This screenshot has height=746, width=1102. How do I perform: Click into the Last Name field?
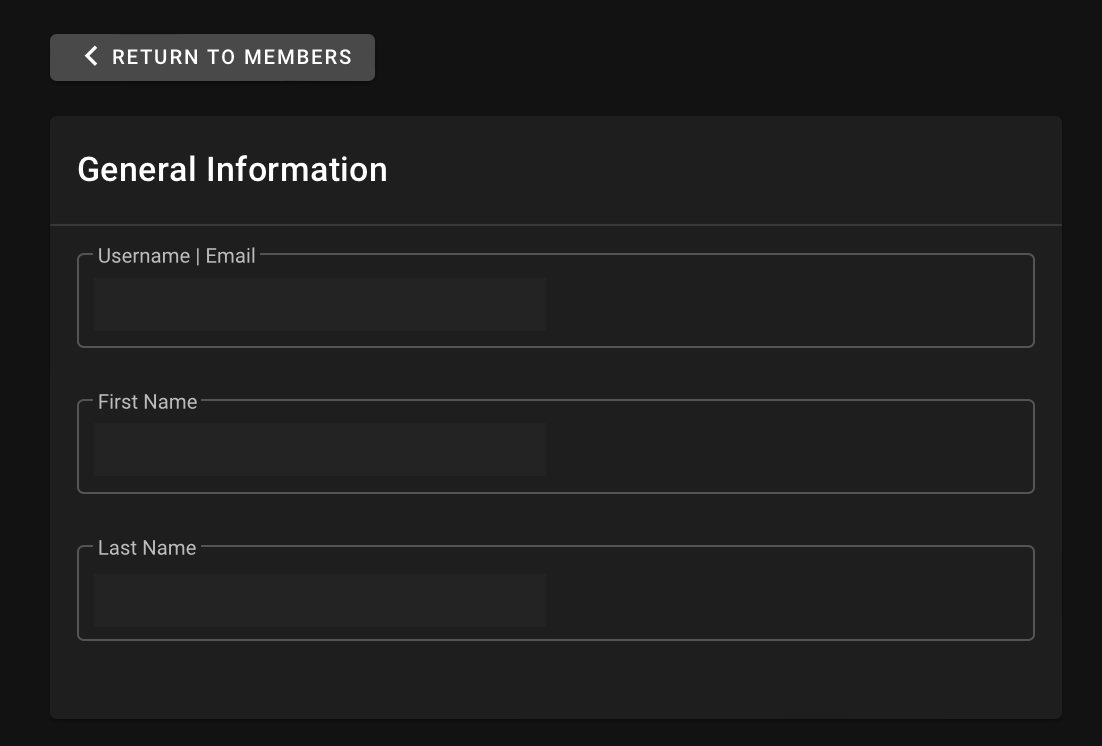[555, 593]
